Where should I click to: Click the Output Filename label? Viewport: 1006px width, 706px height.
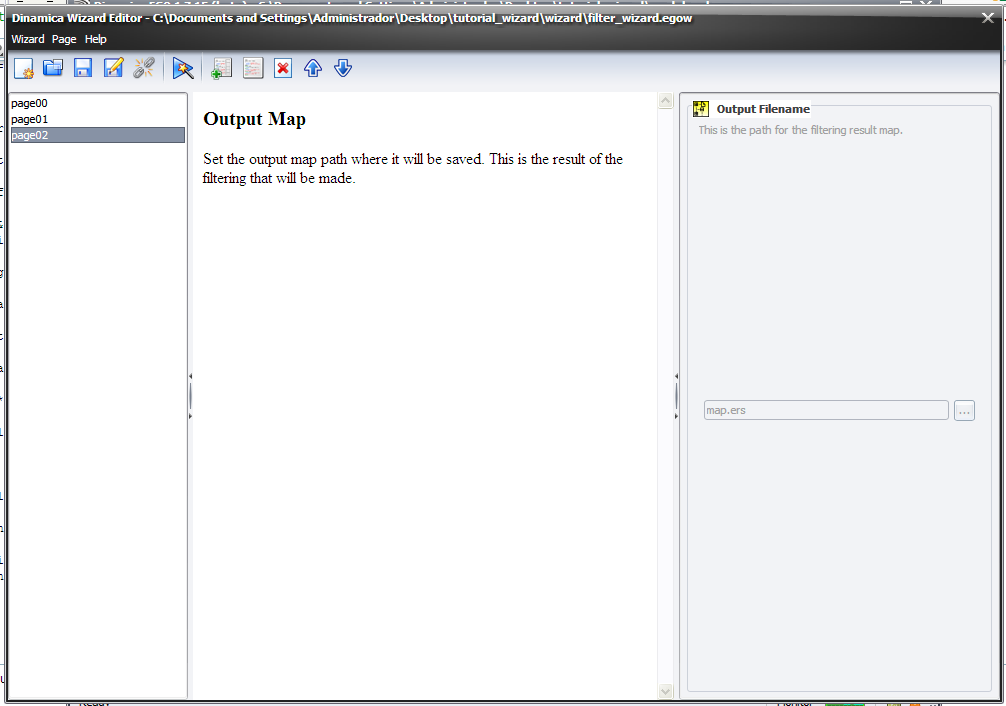[x=763, y=109]
